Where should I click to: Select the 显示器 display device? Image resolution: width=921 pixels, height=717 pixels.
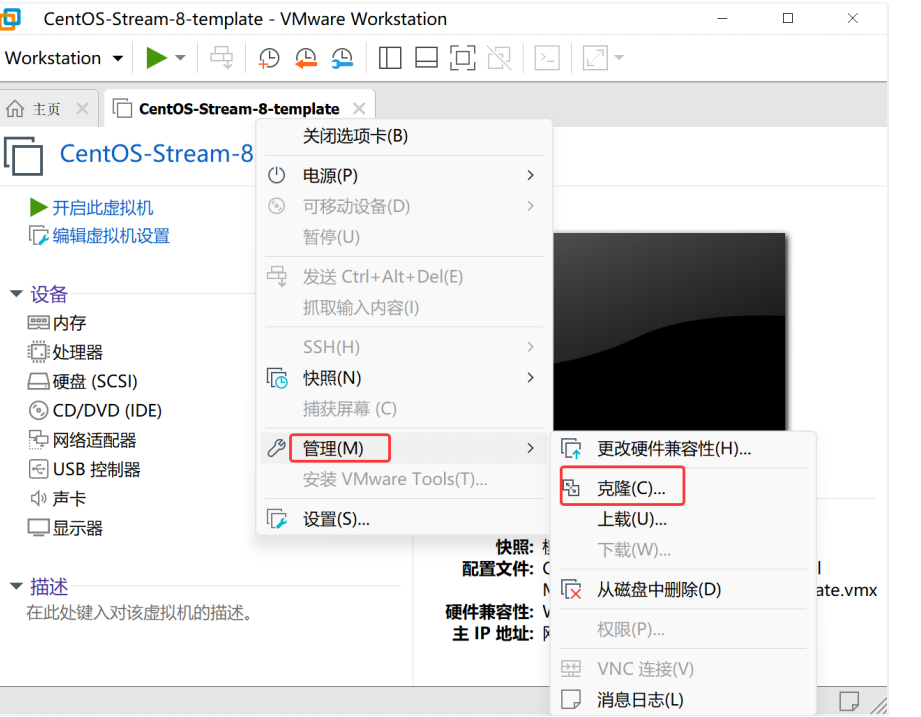pos(65,528)
